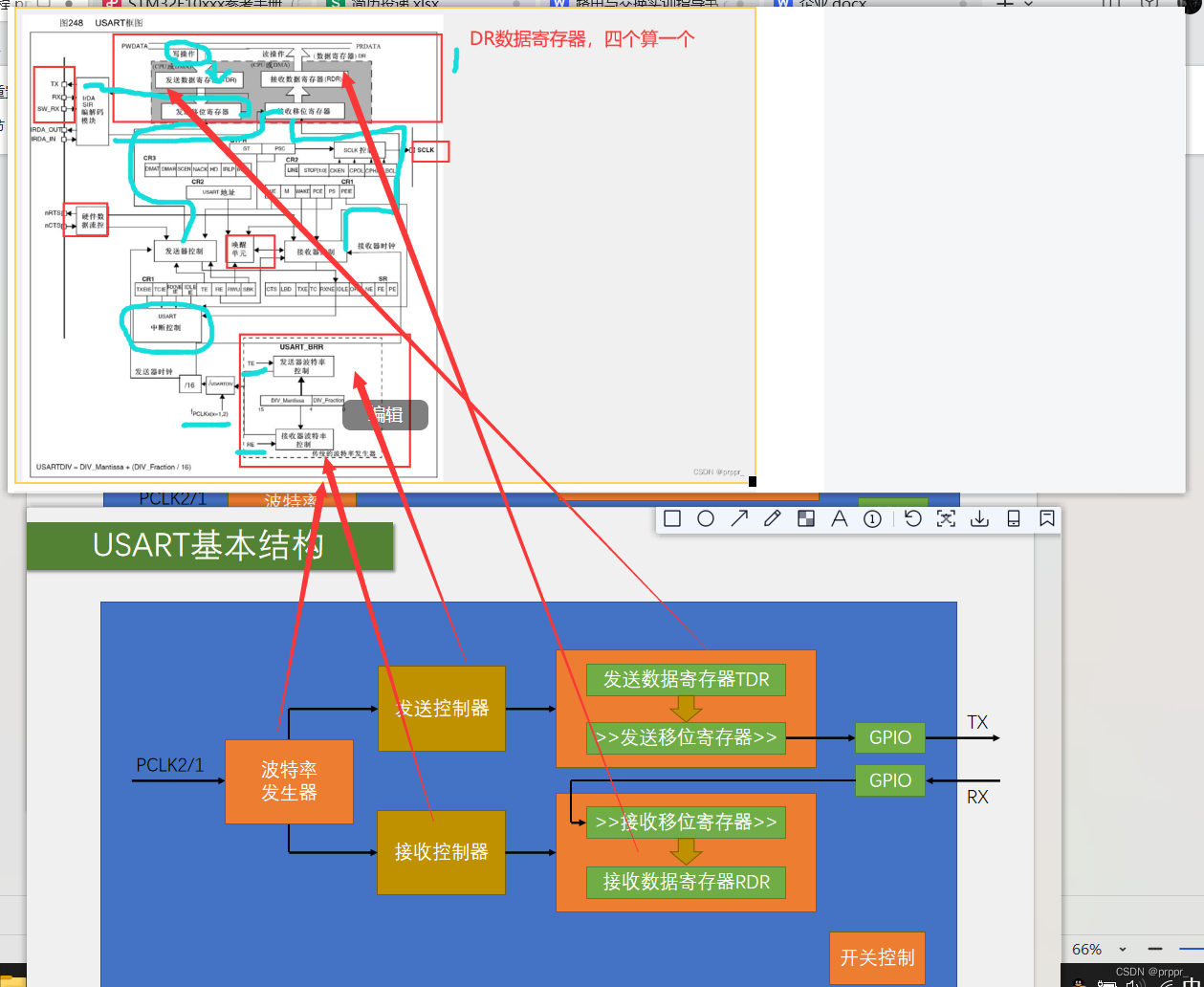Pick the pencil drawing tool
This screenshot has width=1204, height=987.
tap(772, 517)
